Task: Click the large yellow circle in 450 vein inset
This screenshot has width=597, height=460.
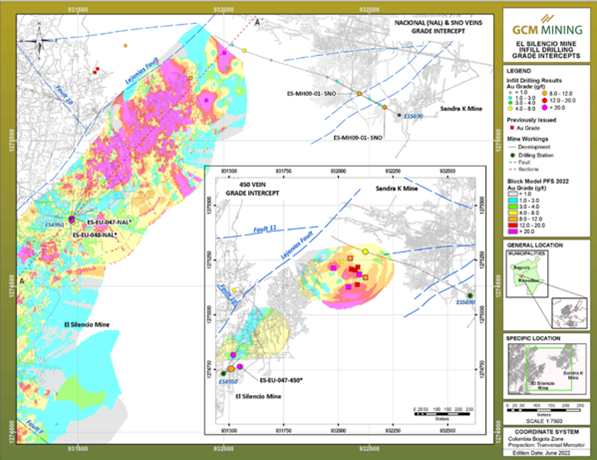Action: [x=365, y=251]
